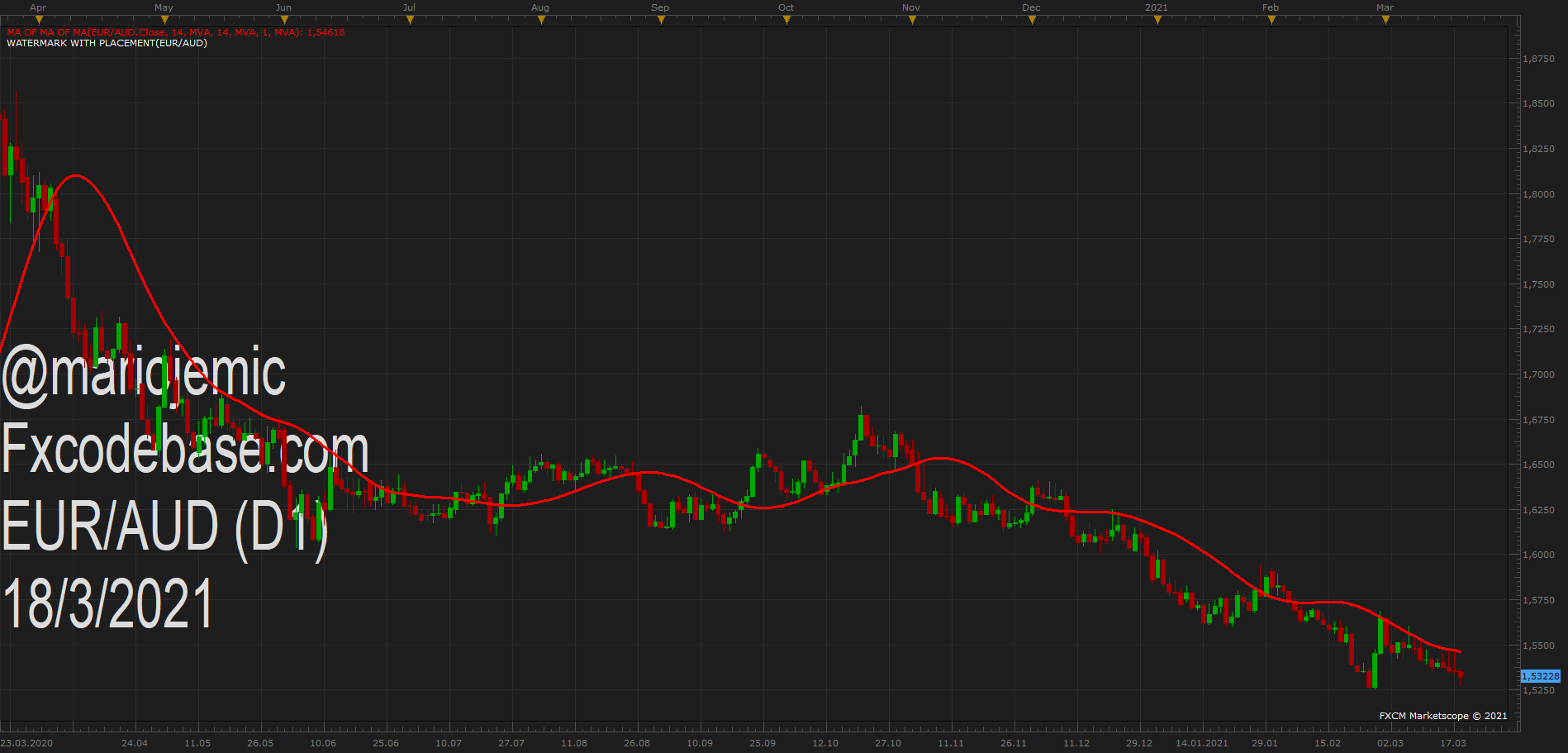Select the 1,6000 level on the price axis
1568x753 pixels.
click(x=1539, y=555)
